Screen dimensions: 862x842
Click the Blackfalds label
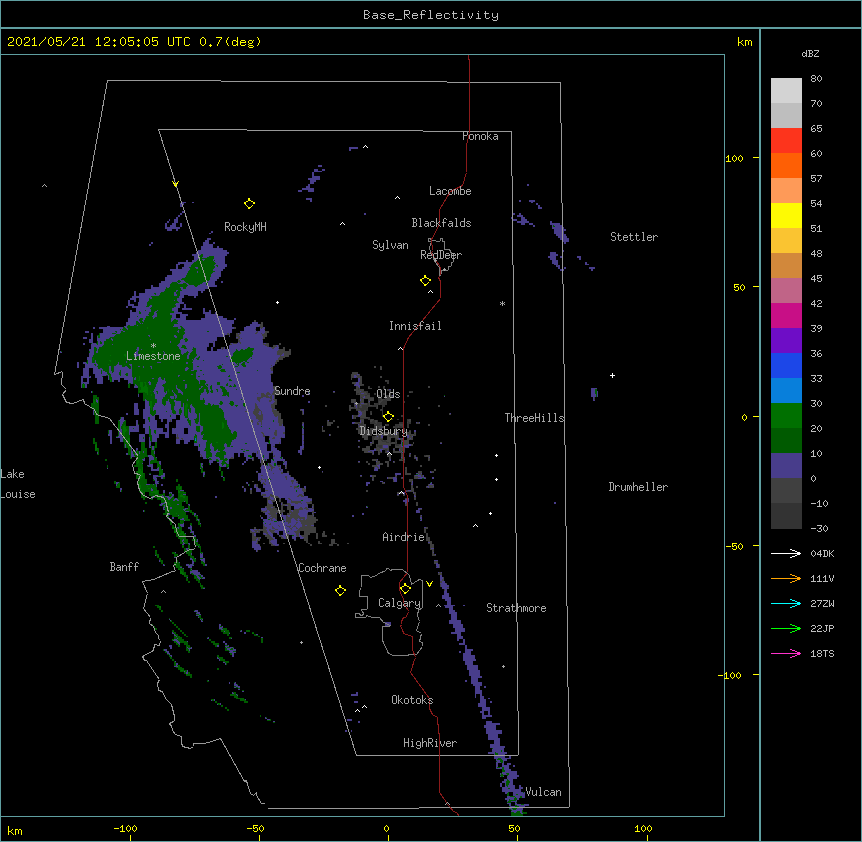441,223
